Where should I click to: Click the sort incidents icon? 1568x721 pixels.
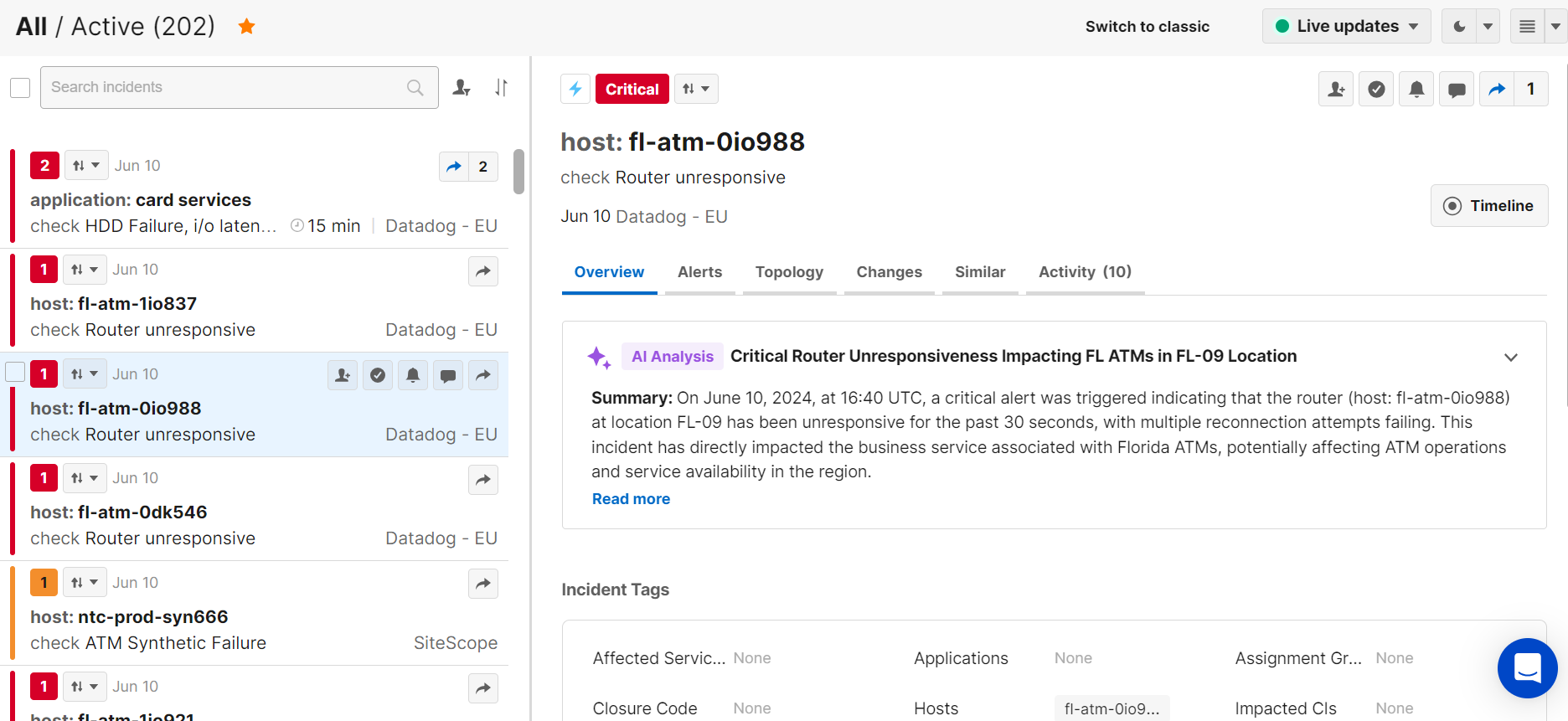501,87
